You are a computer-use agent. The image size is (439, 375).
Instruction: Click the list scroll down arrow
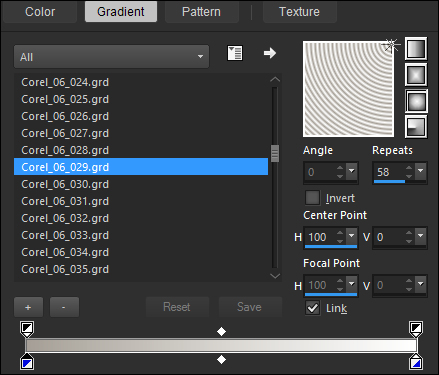pyautogui.click(x=275, y=276)
